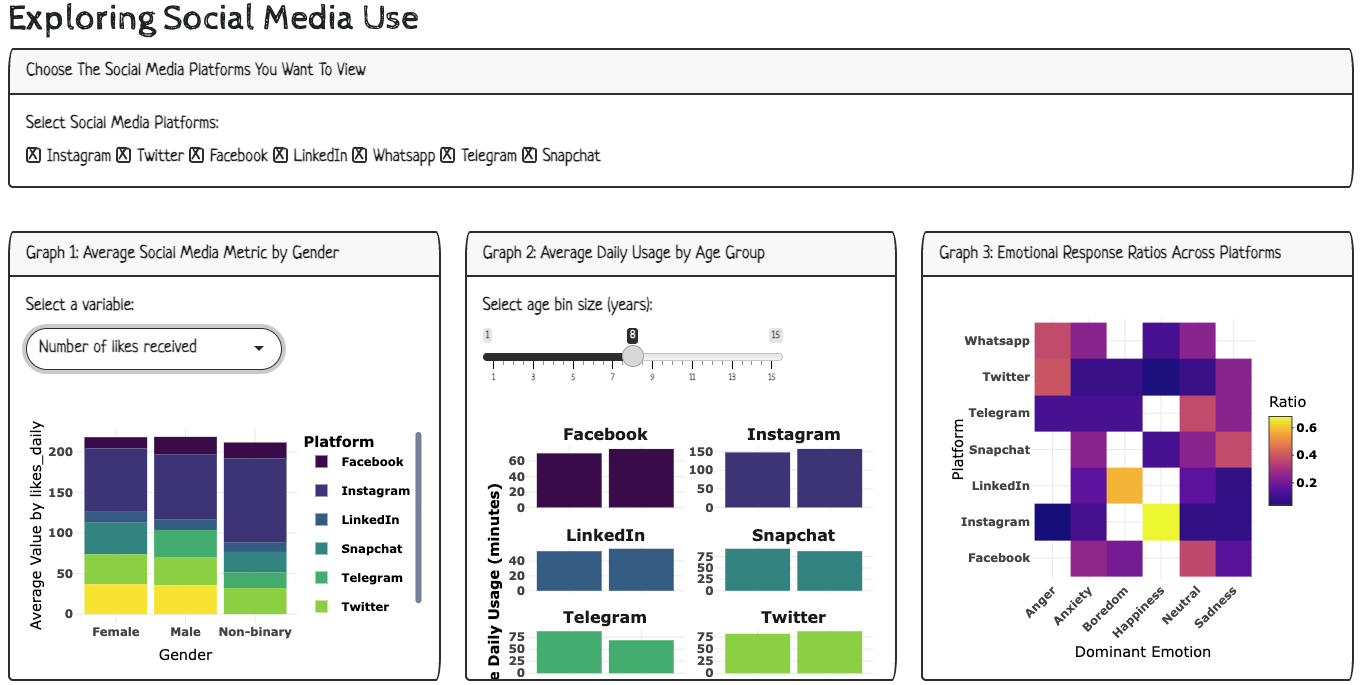Toggle LinkedIn swatch in the legend
The width and height of the screenshot is (1362, 685).
pos(322,520)
